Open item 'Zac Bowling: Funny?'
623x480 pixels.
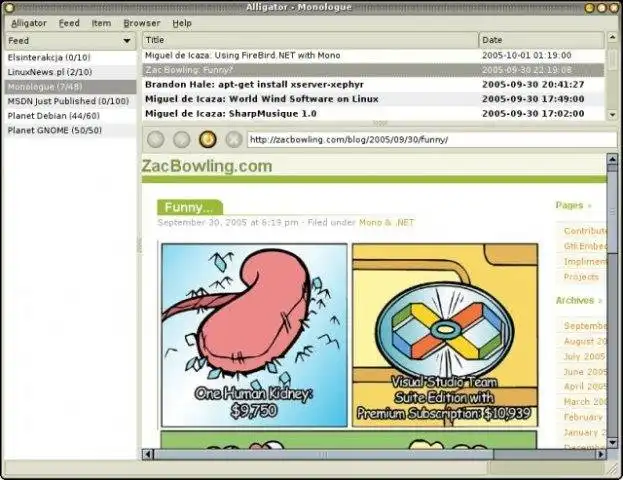[373, 70]
